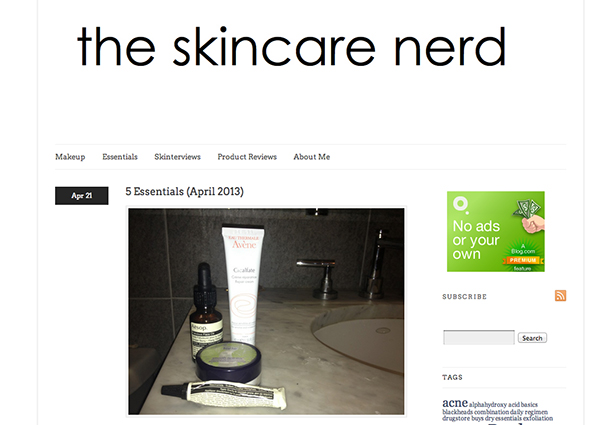The image size is (610, 425).
Task: Open the 'No ads or your own' banner
Action: [496, 232]
